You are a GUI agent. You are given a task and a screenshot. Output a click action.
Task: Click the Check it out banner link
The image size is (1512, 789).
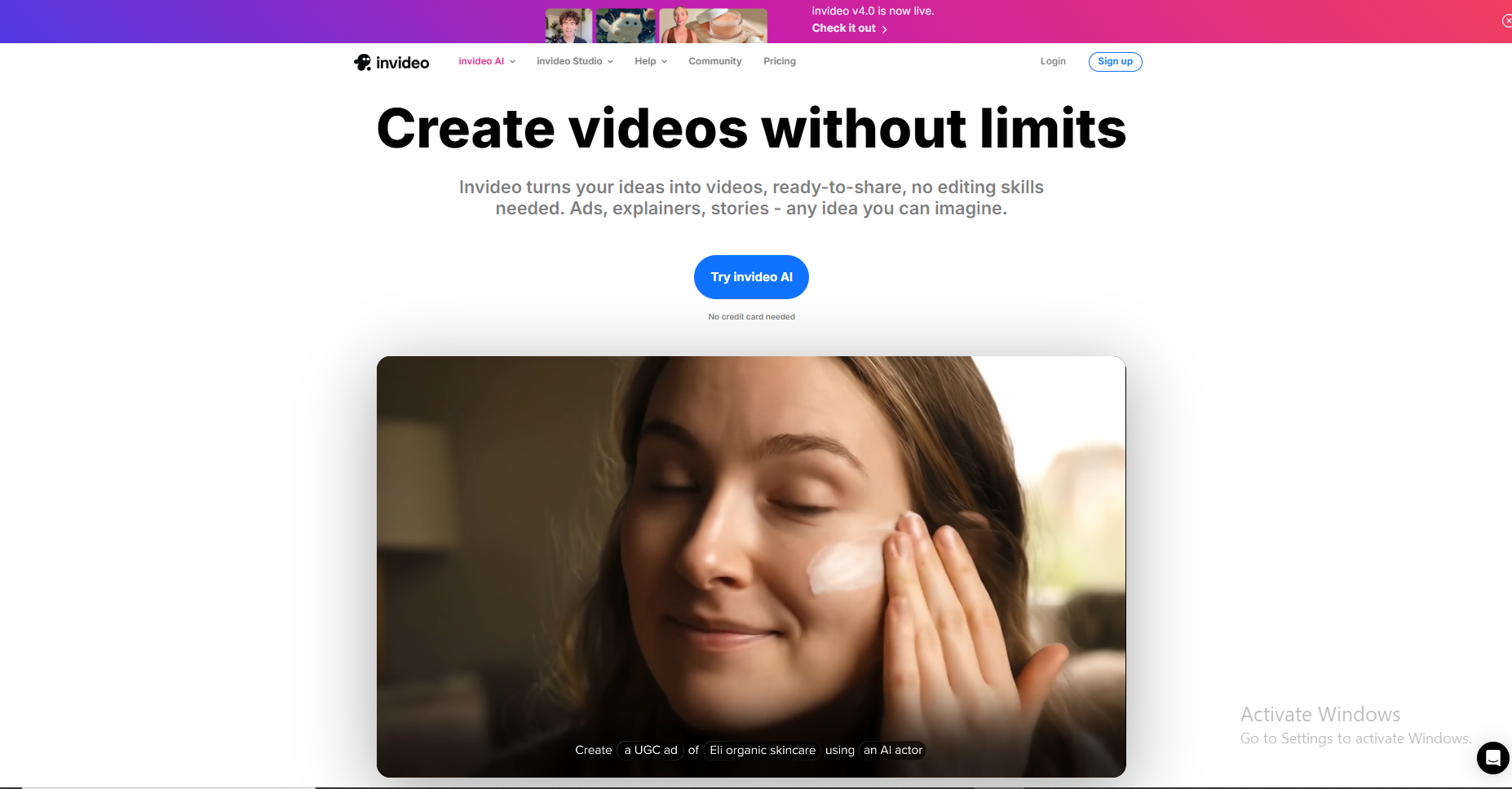pos(849,29)
